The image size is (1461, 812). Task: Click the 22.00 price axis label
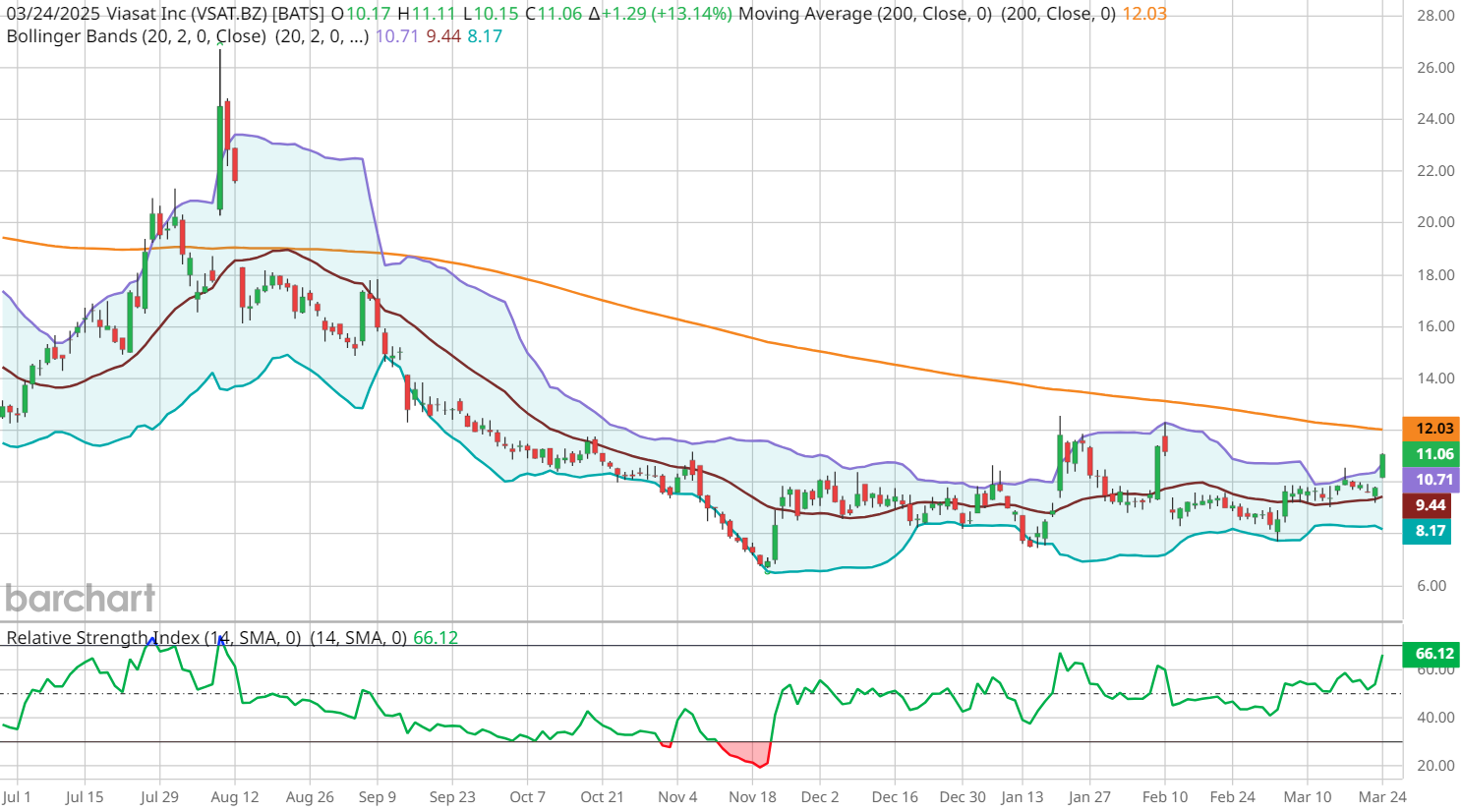pyautogui.click(x=1436, y=171)
